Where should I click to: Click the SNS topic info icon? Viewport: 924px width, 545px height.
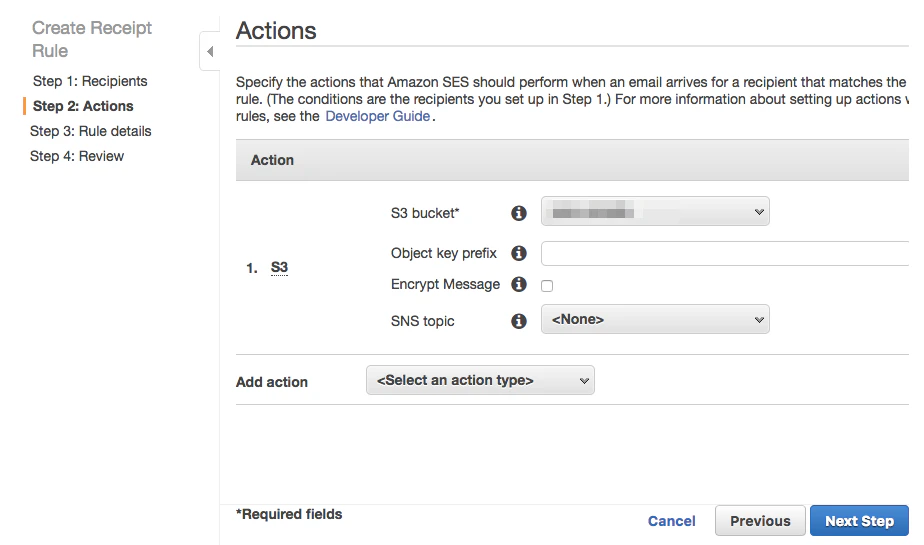tap(519, 321)
